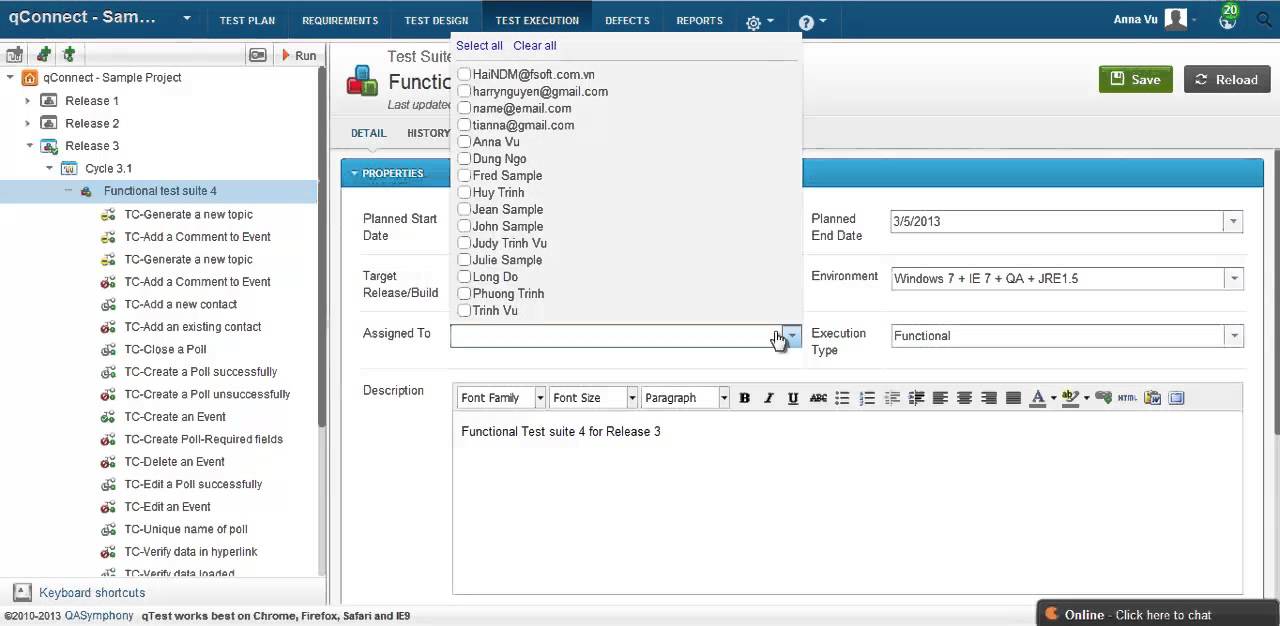Check the Trinh Vu checkbox
The height and width of the screenshot is (626, 1280).
click(464, 311)
